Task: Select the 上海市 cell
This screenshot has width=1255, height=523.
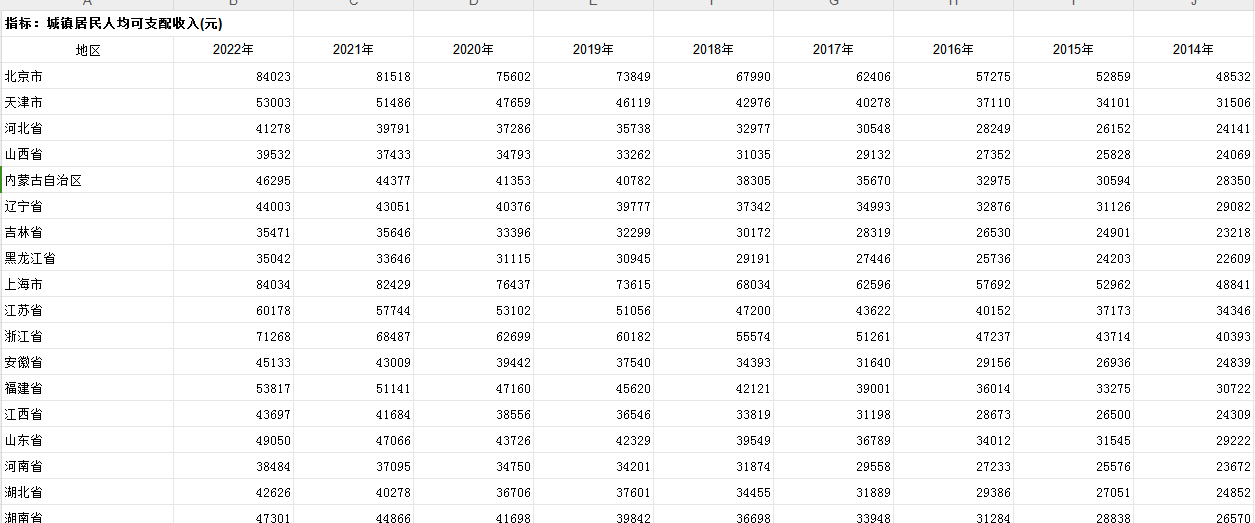Action: point(24,284)
